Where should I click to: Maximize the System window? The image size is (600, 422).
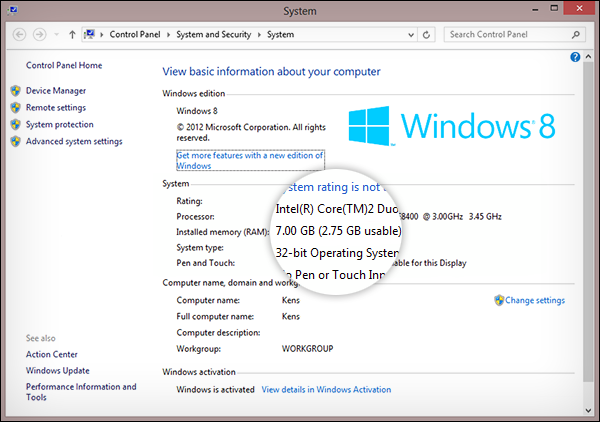point(554,9)
